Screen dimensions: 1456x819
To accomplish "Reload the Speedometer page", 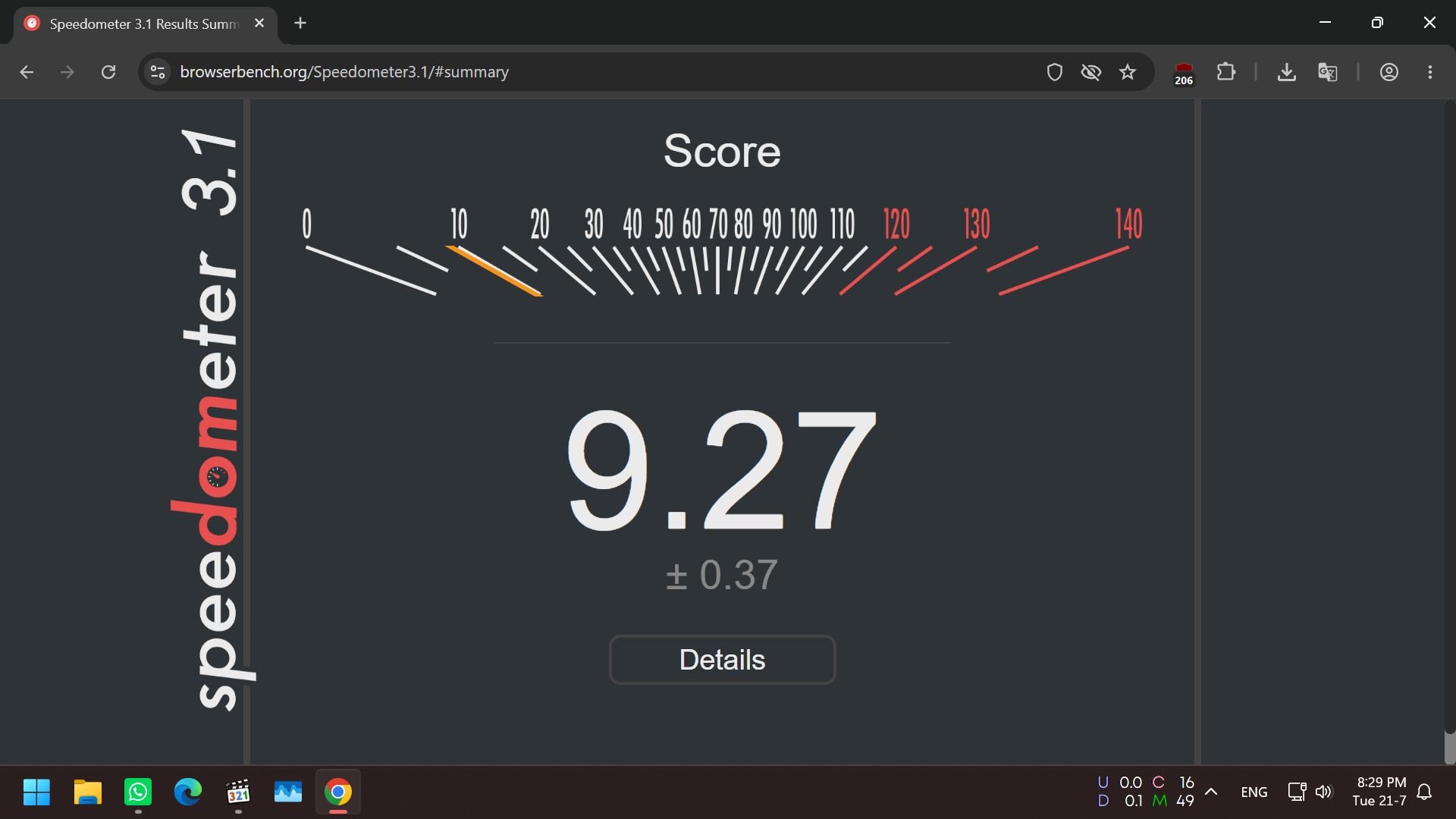I will pos(108,72).
